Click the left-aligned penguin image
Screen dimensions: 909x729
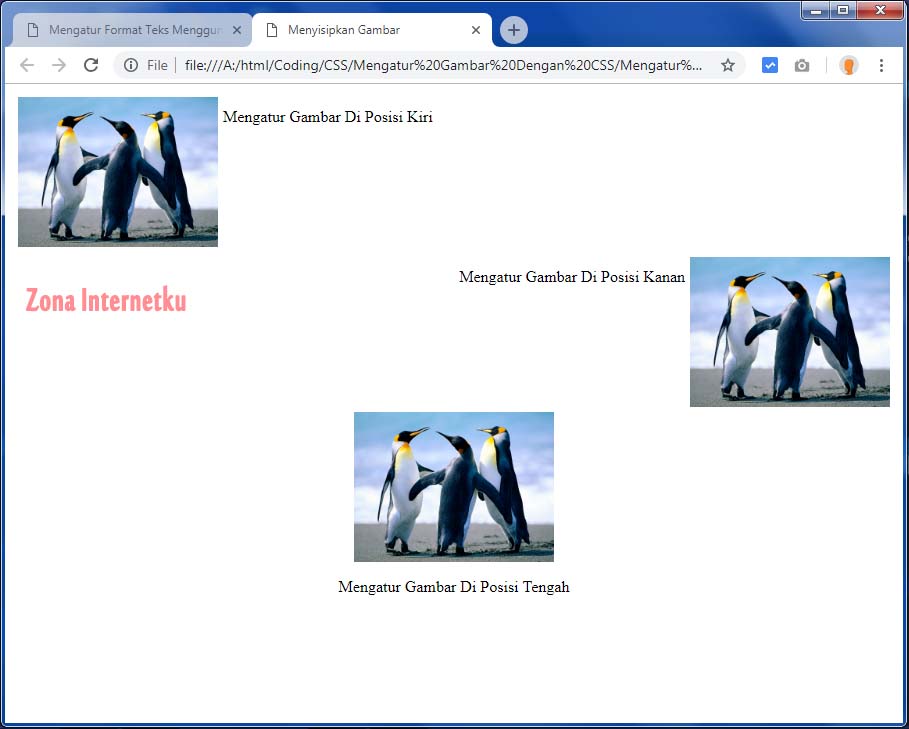pos(118,172)
